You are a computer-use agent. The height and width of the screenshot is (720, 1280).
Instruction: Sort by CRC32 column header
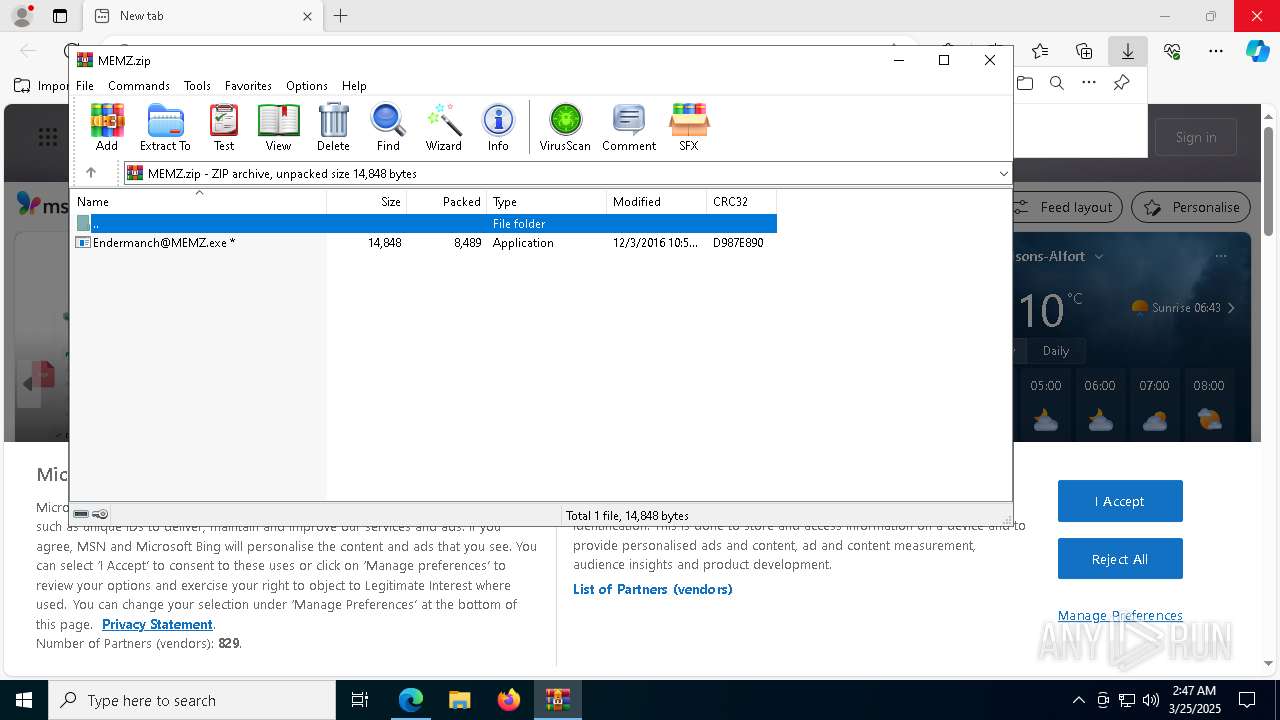point(742,201)
